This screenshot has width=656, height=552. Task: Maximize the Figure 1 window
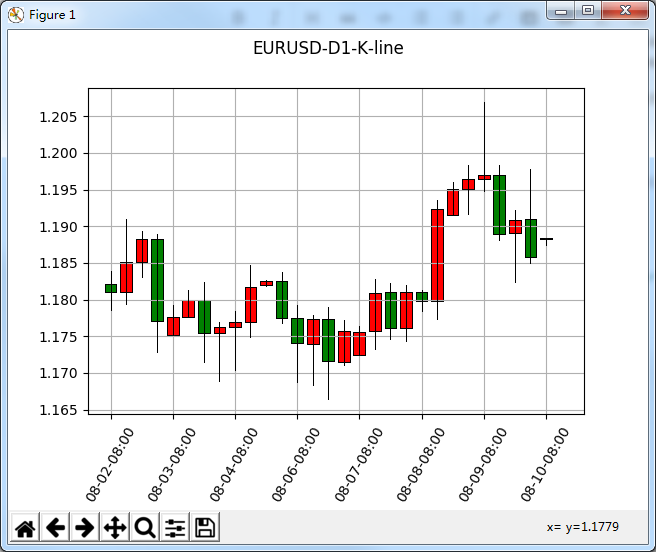[x=588, y=11]
